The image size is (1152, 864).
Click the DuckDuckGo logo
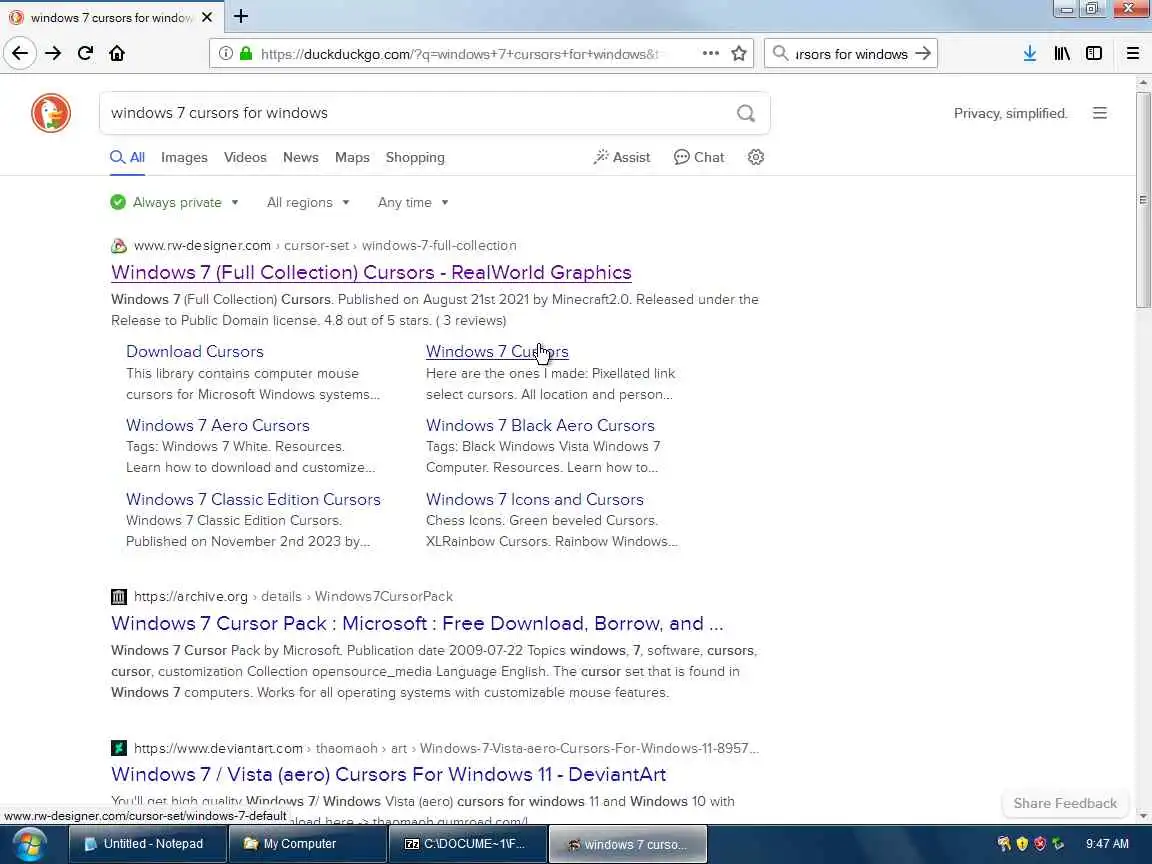point(51,113)
